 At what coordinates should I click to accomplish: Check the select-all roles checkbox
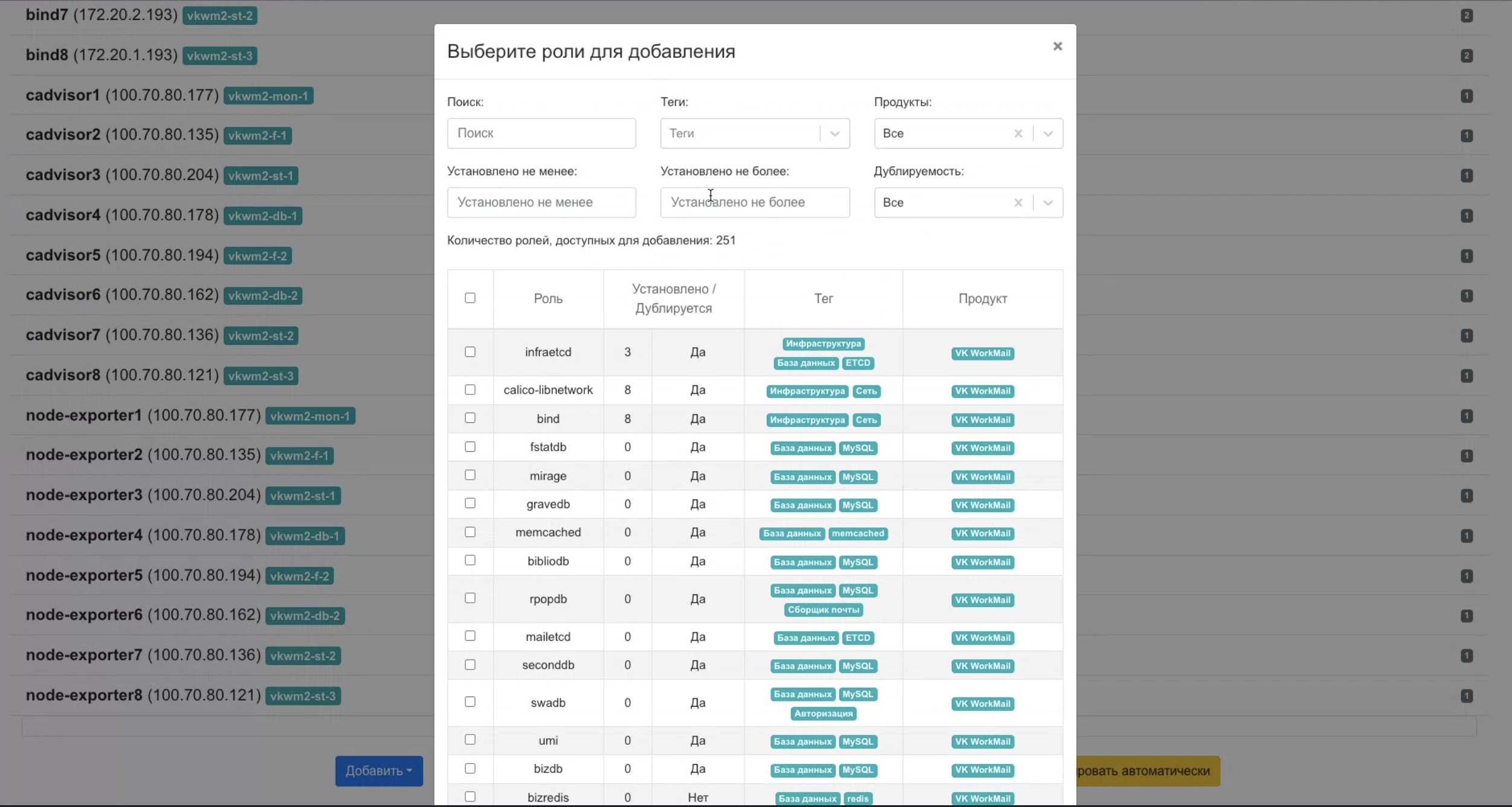tap(470, 298)
